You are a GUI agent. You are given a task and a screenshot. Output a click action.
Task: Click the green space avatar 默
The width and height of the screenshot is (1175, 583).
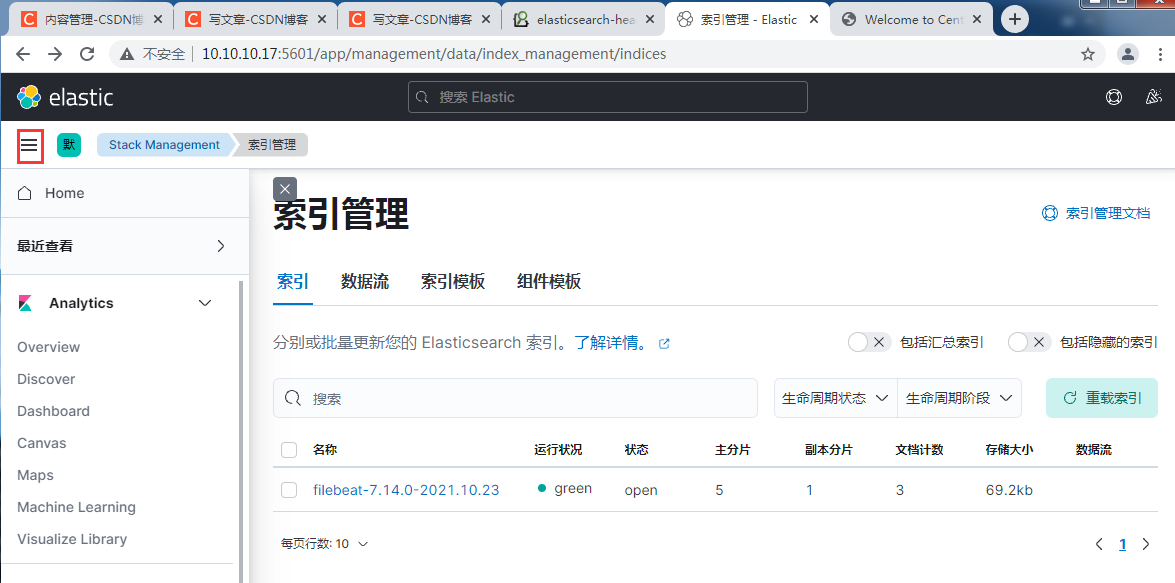(x=69, y=145)
